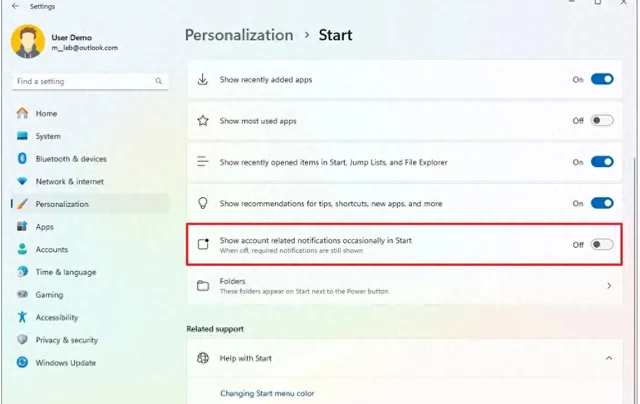The image size is (640, 404).
Task: Click the User Demo profile avatar
Action: pos(28,42)
